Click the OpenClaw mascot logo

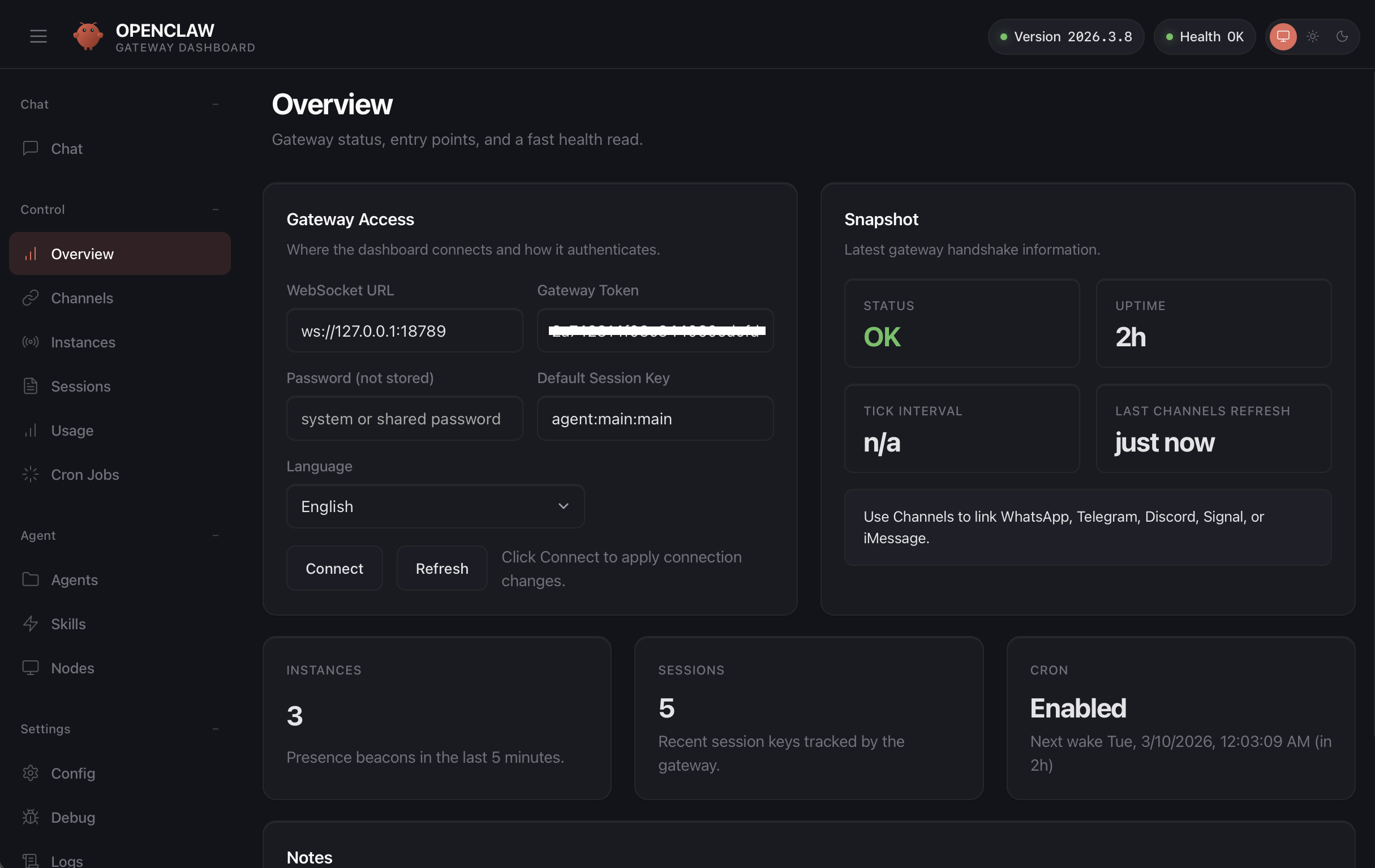point(88,36)
